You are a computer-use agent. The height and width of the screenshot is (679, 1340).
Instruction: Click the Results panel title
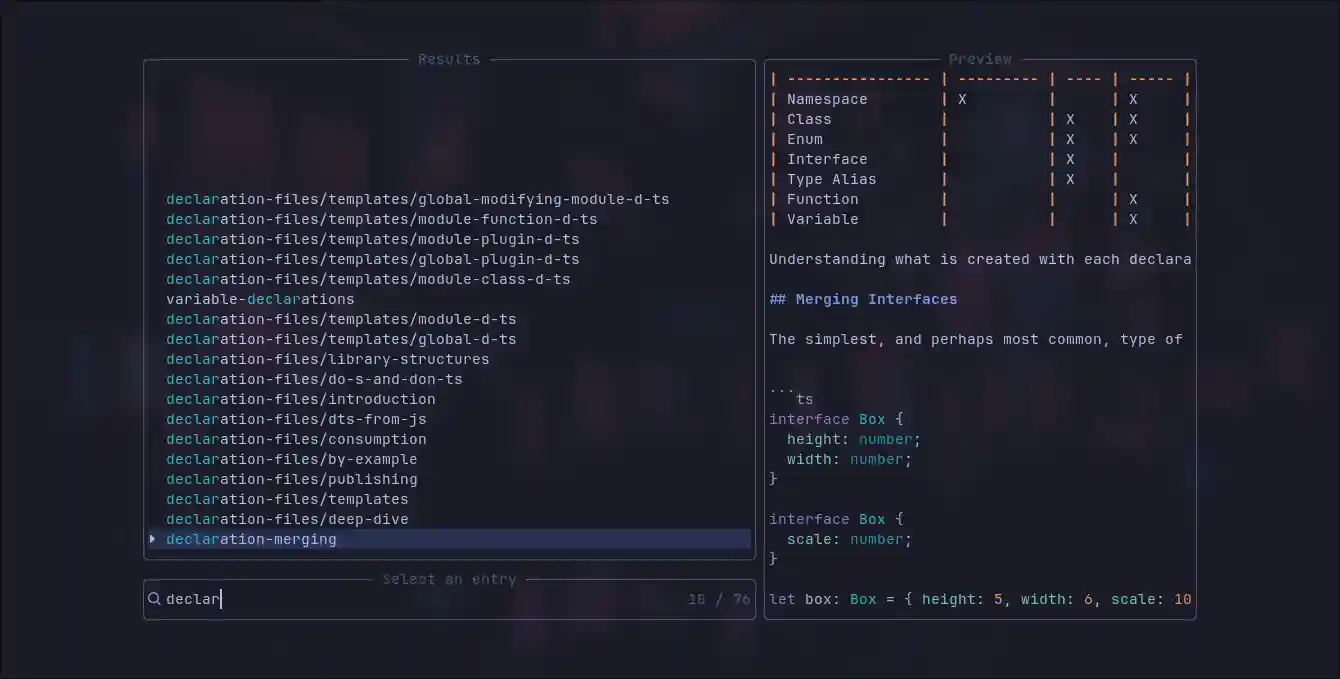(x=449, y=59)
